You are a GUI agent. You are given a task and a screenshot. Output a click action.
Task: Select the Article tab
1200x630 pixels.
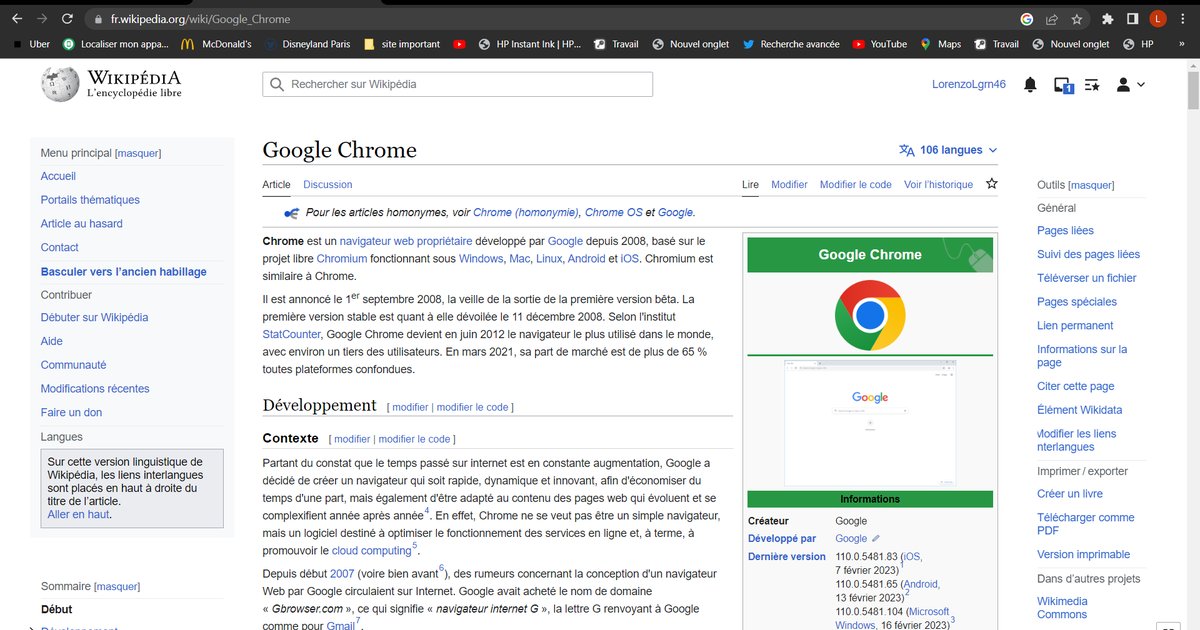pyautogui.click(x=276, y=184)
